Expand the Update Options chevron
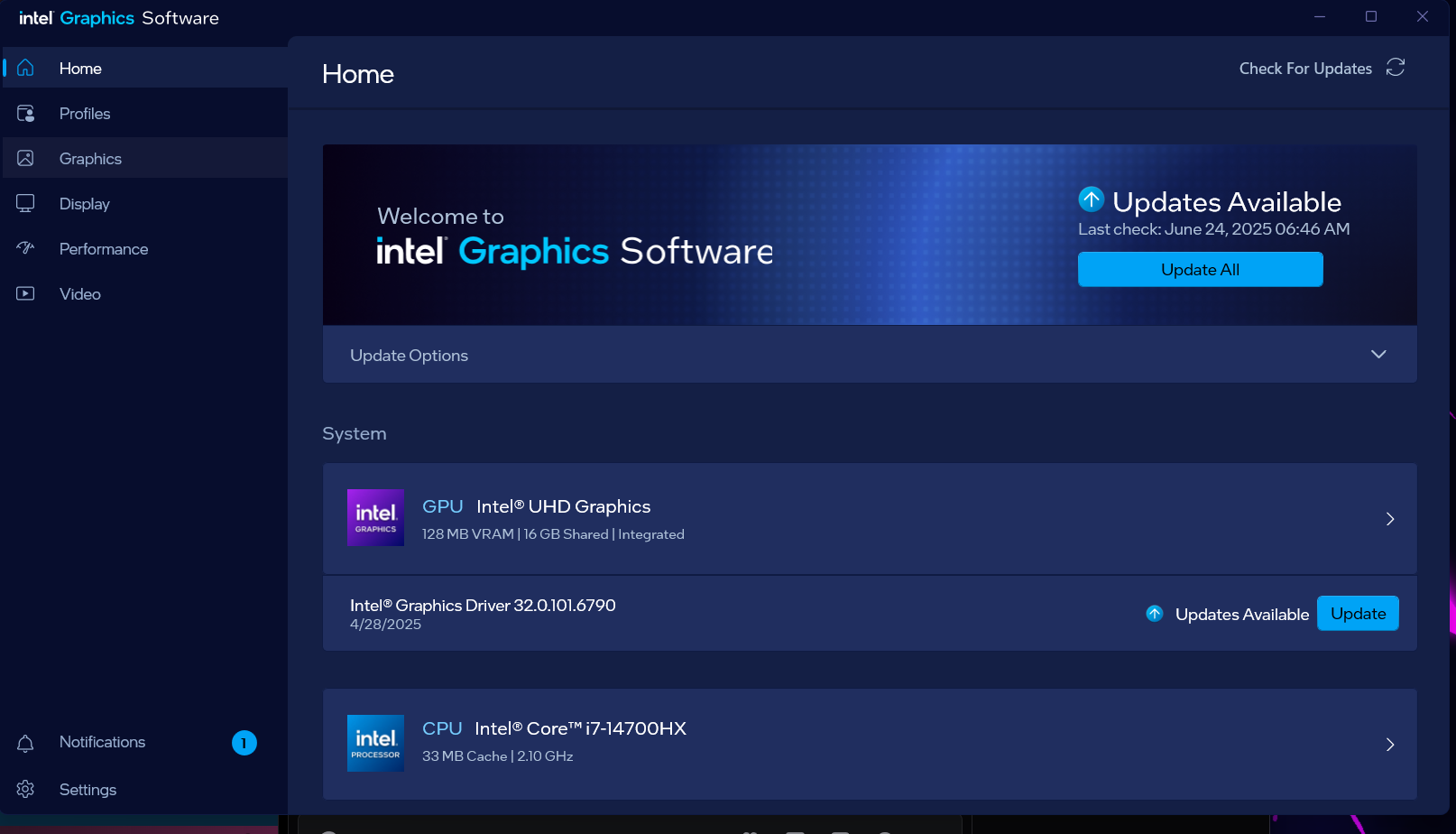1456x834 pixels. [x=1378, y=354]
